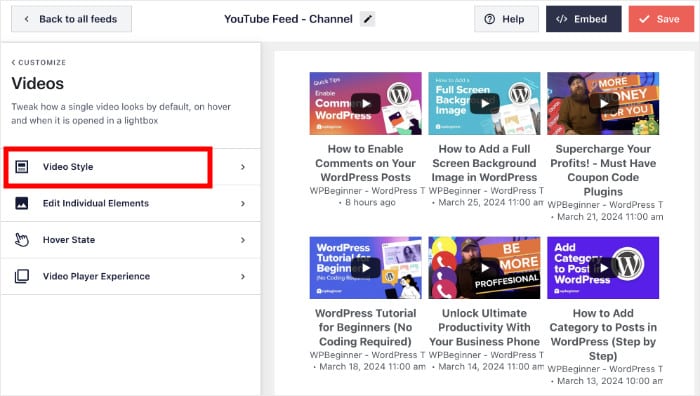Expand the Edit Individual Elements chevron
Screen dimensions: 700x396
pos(243,204)
